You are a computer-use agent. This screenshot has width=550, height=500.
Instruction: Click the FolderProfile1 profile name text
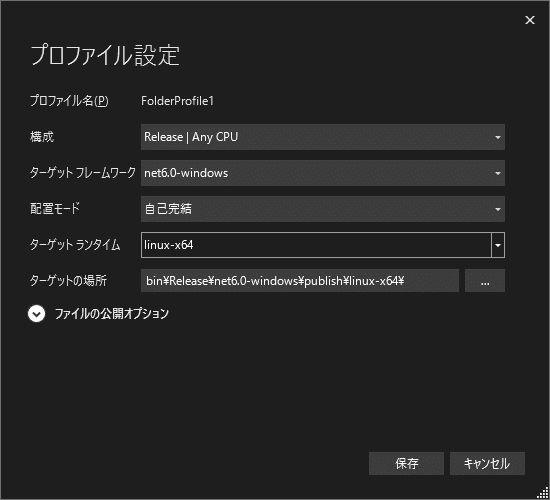tap(177, 101)
